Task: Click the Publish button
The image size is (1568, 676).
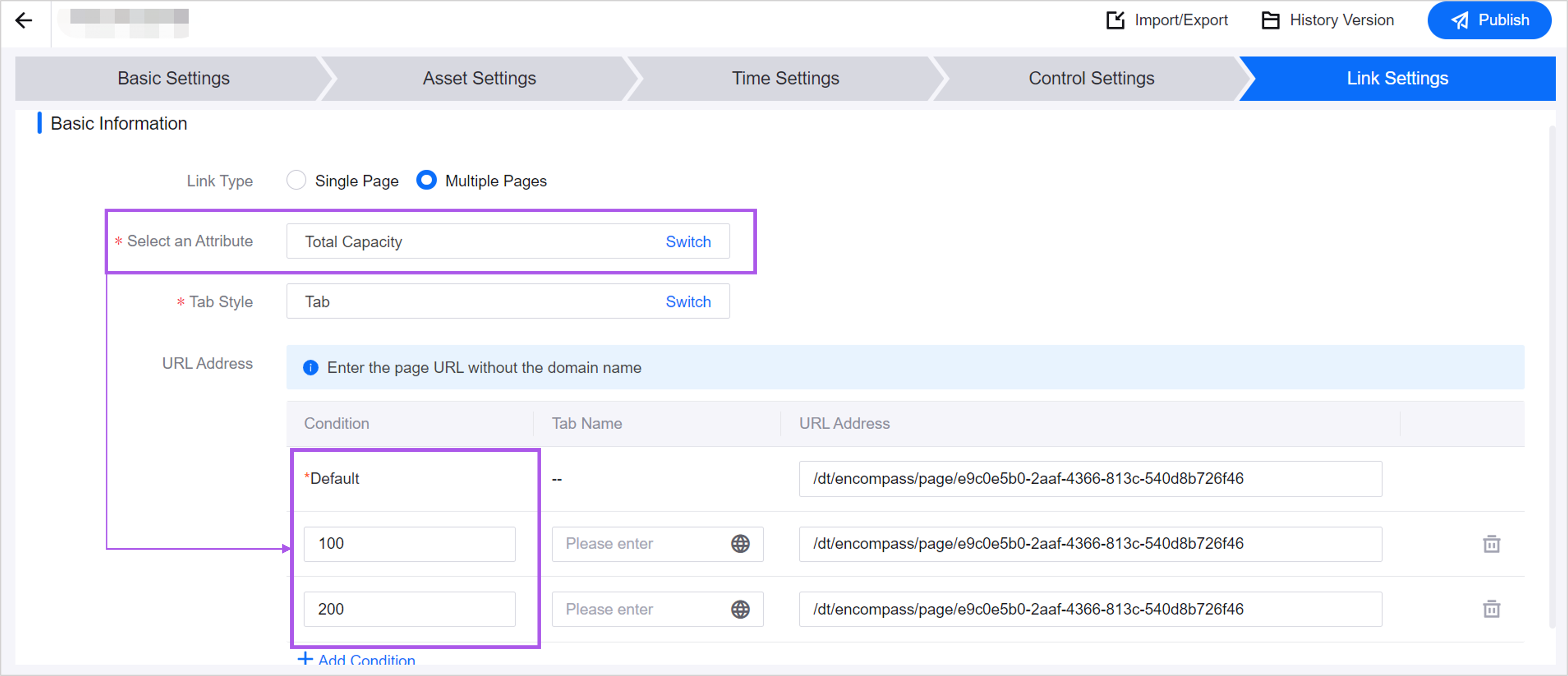Action: pos(1489,20)
